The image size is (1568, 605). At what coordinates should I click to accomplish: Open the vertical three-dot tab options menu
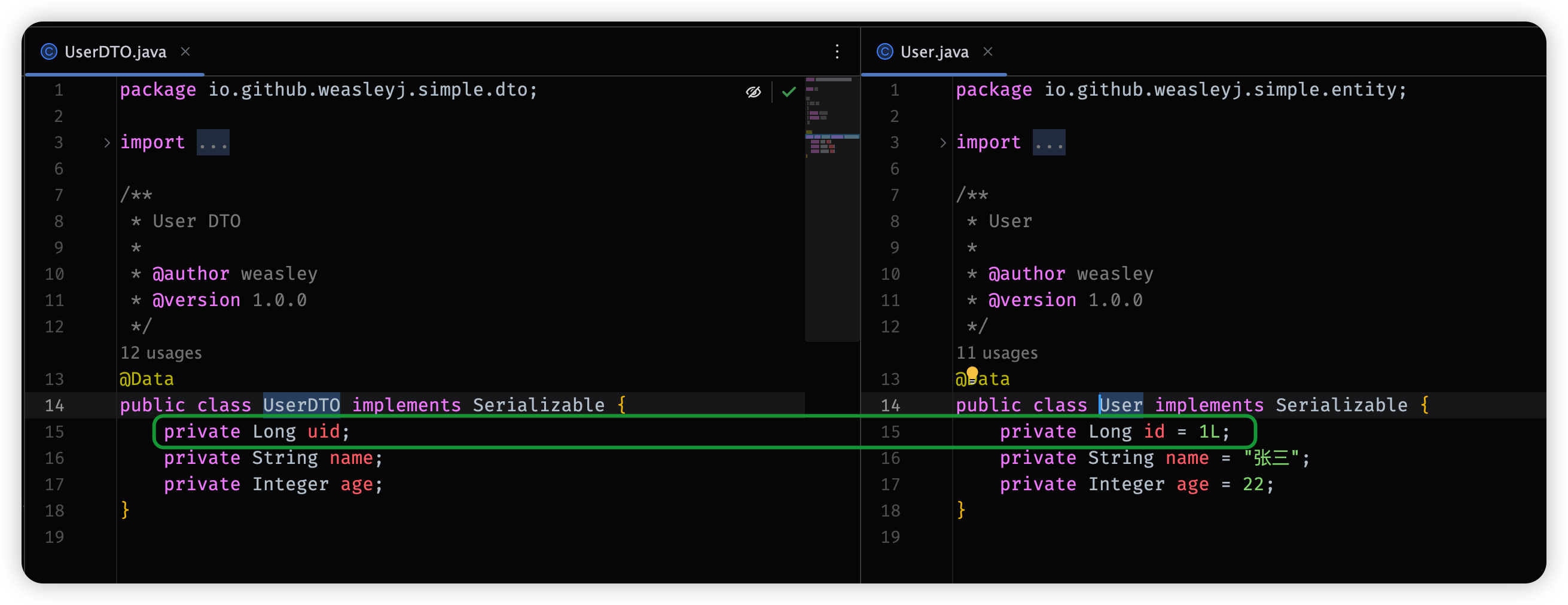837,52
